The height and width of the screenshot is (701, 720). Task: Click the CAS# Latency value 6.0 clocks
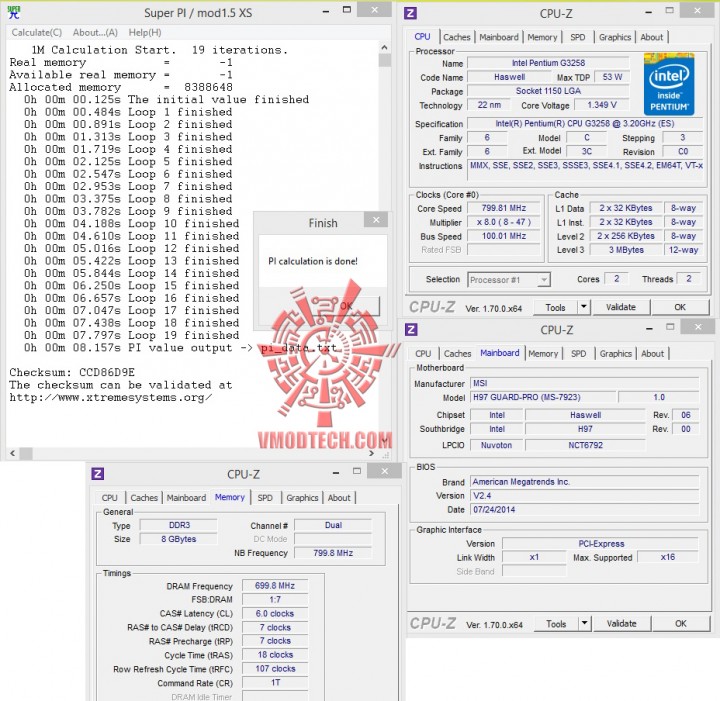pyautogui.click(x=275, y=613)
